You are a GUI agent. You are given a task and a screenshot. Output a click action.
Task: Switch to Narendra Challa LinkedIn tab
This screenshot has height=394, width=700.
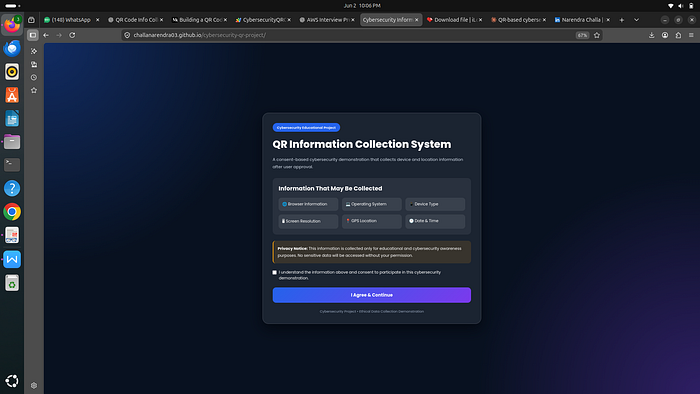583,20
